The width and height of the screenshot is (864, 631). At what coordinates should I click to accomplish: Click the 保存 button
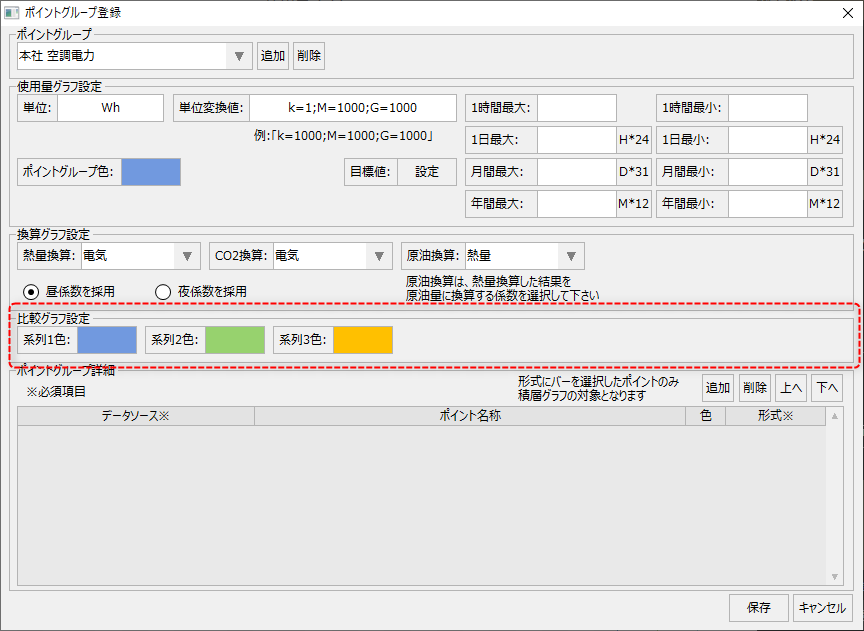click(x=759, y=607)
